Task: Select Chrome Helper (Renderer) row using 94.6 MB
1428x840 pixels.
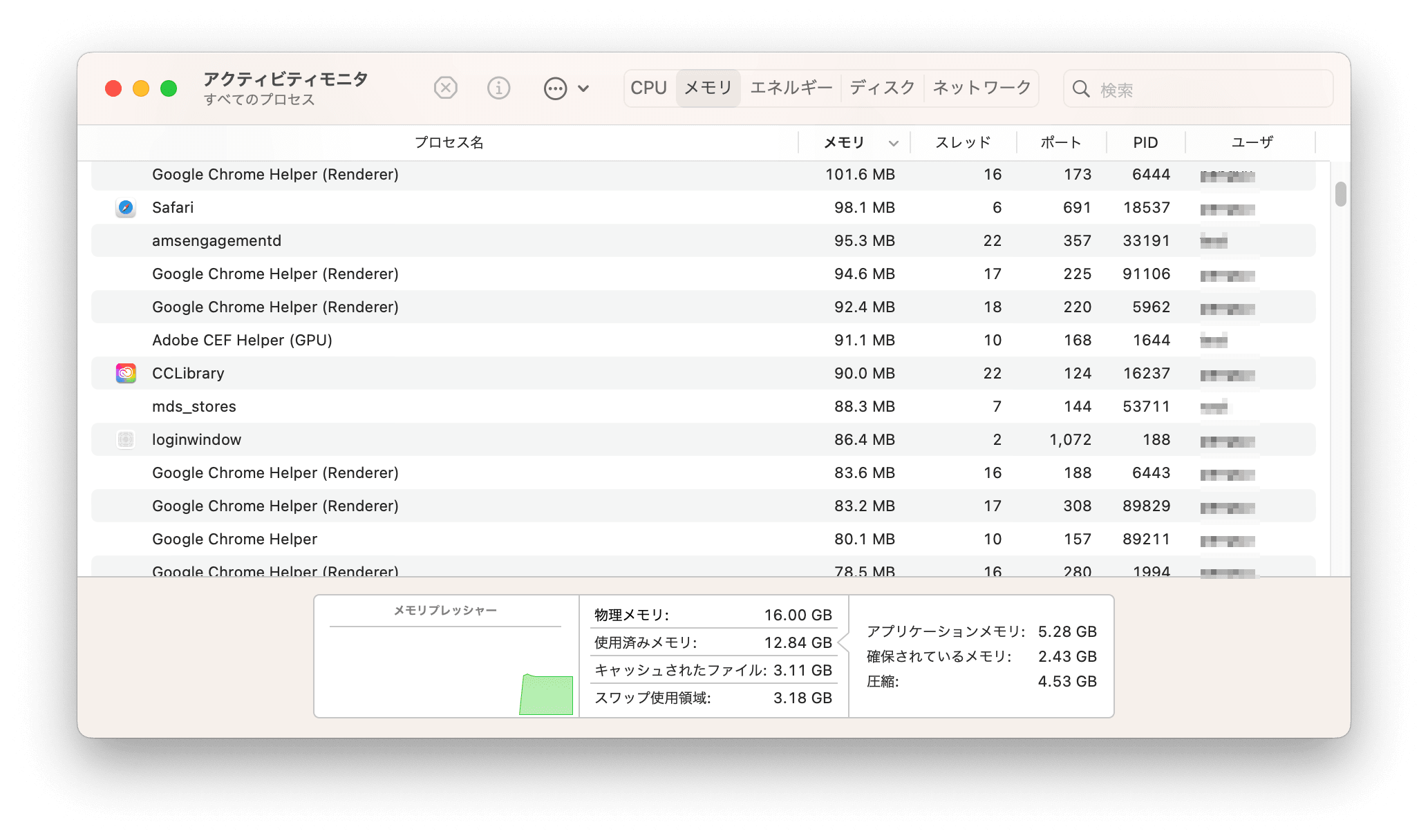Action: [x=704, y=274]
